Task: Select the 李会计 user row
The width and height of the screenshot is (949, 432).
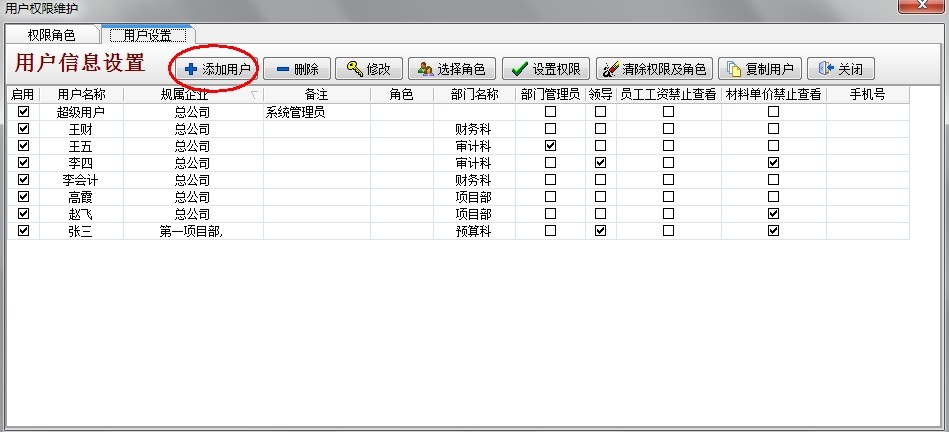Action: tap(81, 180)
